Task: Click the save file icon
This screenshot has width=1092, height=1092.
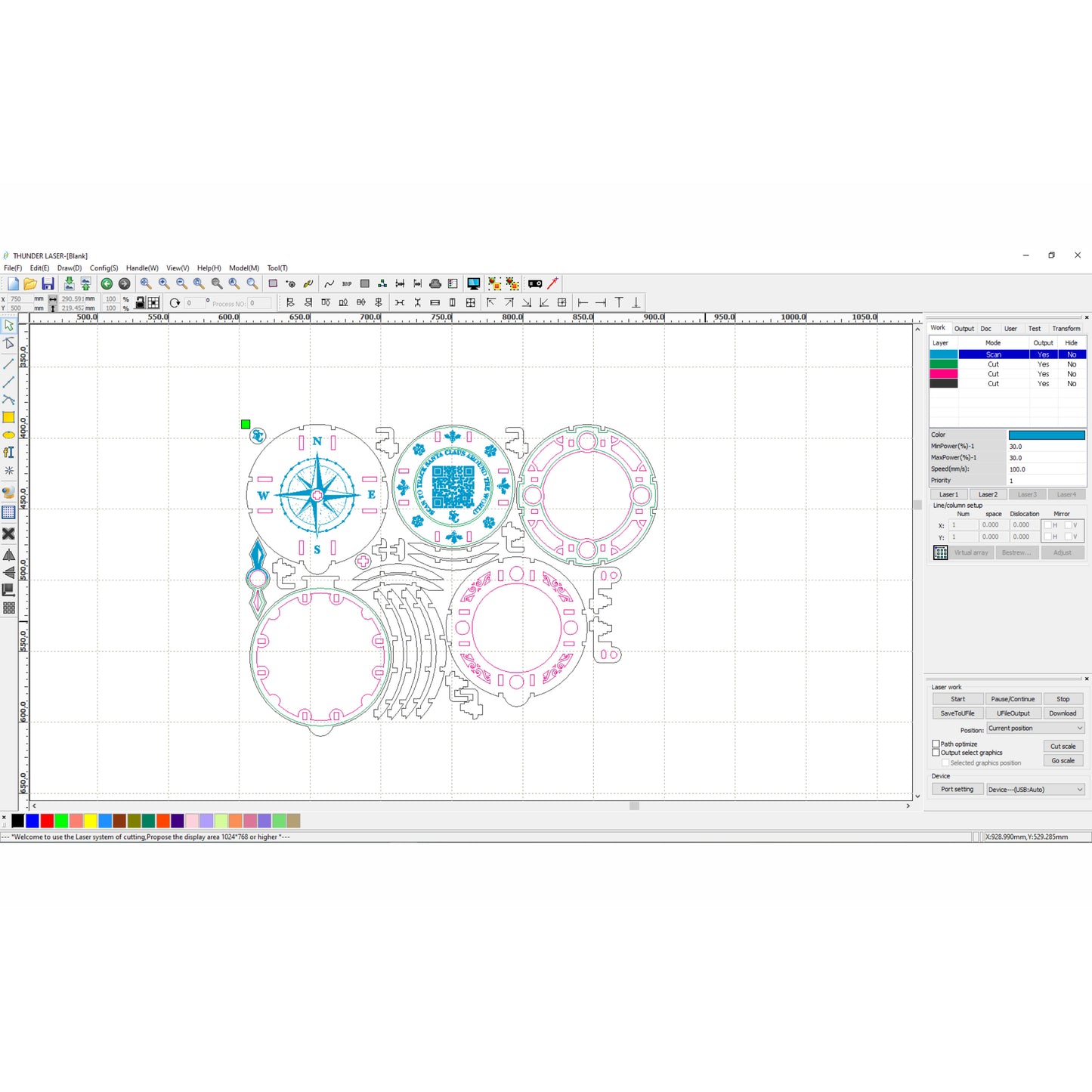Action: 48,283
